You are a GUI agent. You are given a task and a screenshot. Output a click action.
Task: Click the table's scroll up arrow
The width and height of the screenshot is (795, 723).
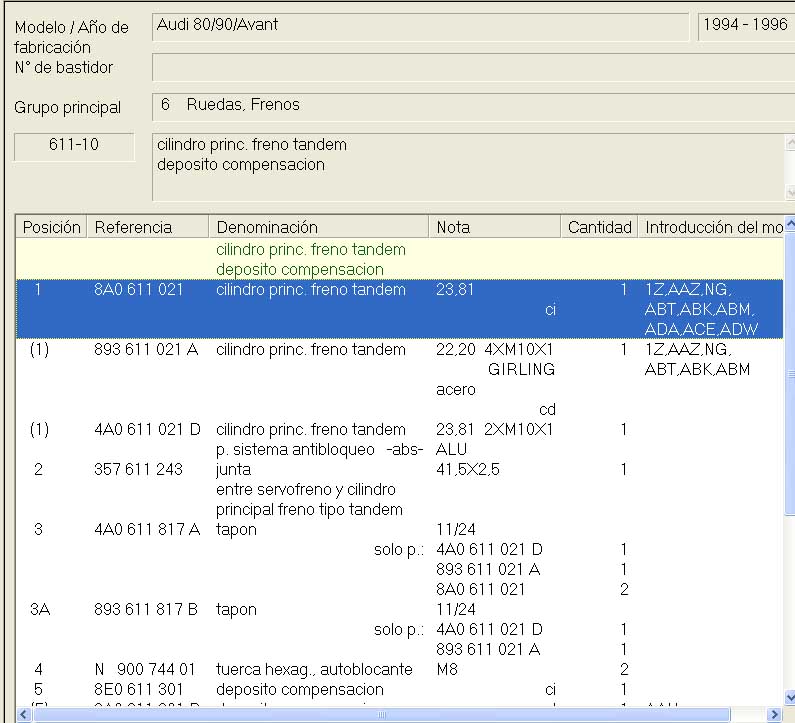(790, 223)
